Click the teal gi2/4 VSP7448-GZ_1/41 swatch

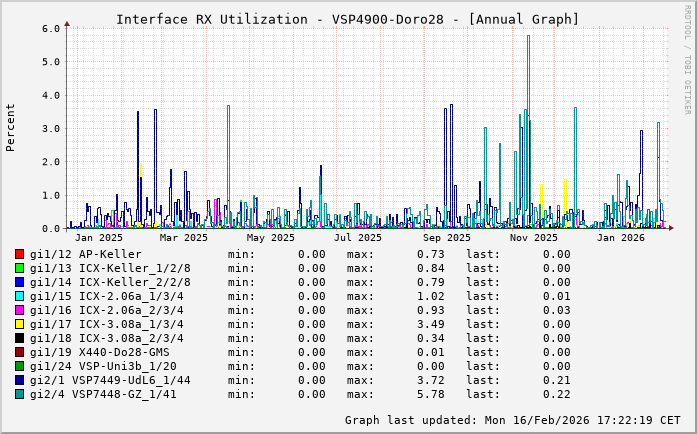tap(19, 394)
